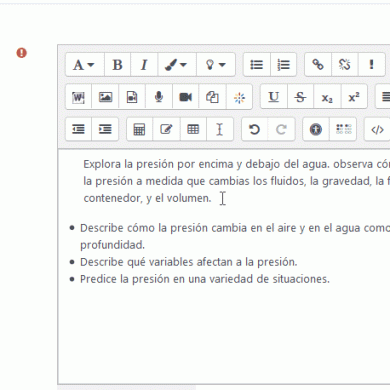Redo the last undone edit
This screenshot has width=390, height=390.
(281, 129)
